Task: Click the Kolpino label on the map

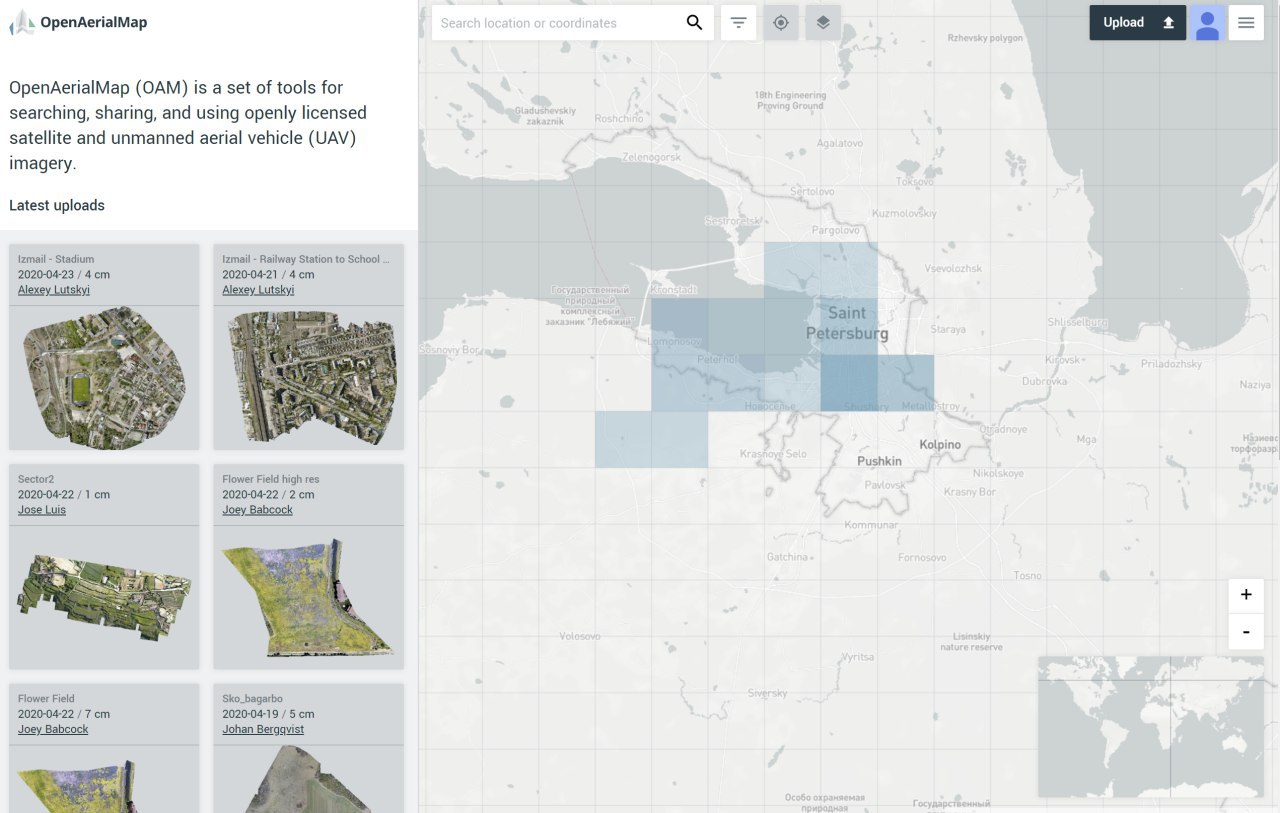Action: pyautogui.click(x=940, y=444)
